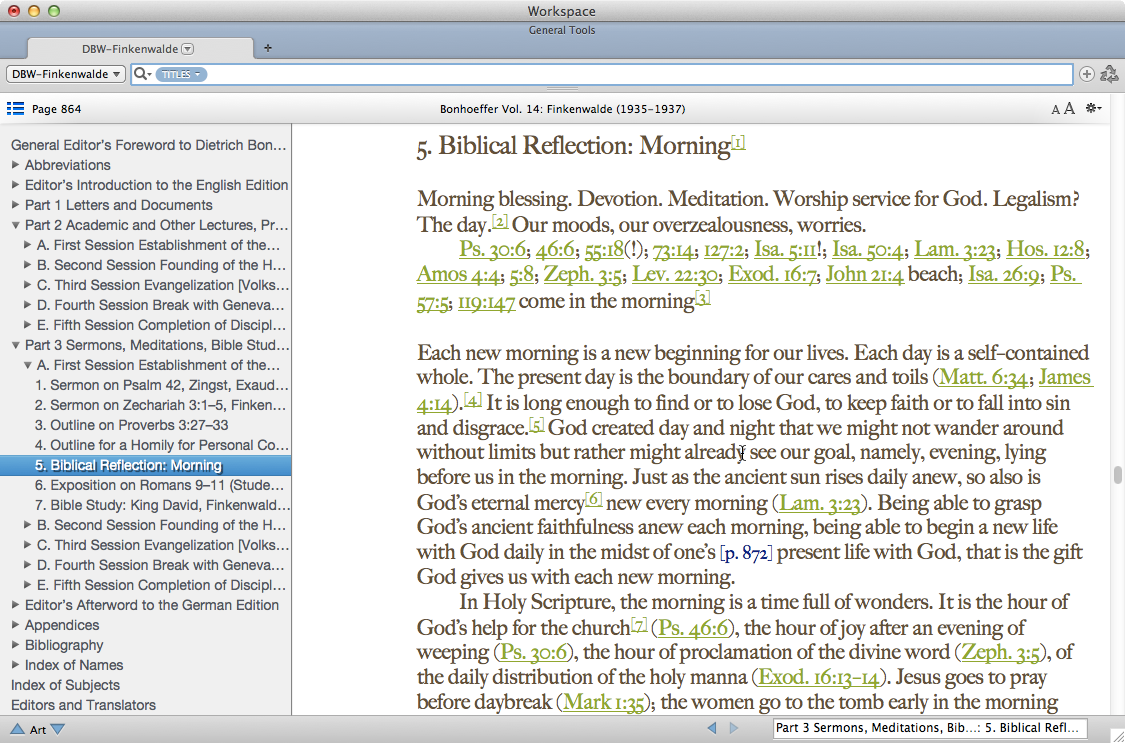Click the larger text size A icon
Screen dimensions: 1125x743
tap(1069, 109)
